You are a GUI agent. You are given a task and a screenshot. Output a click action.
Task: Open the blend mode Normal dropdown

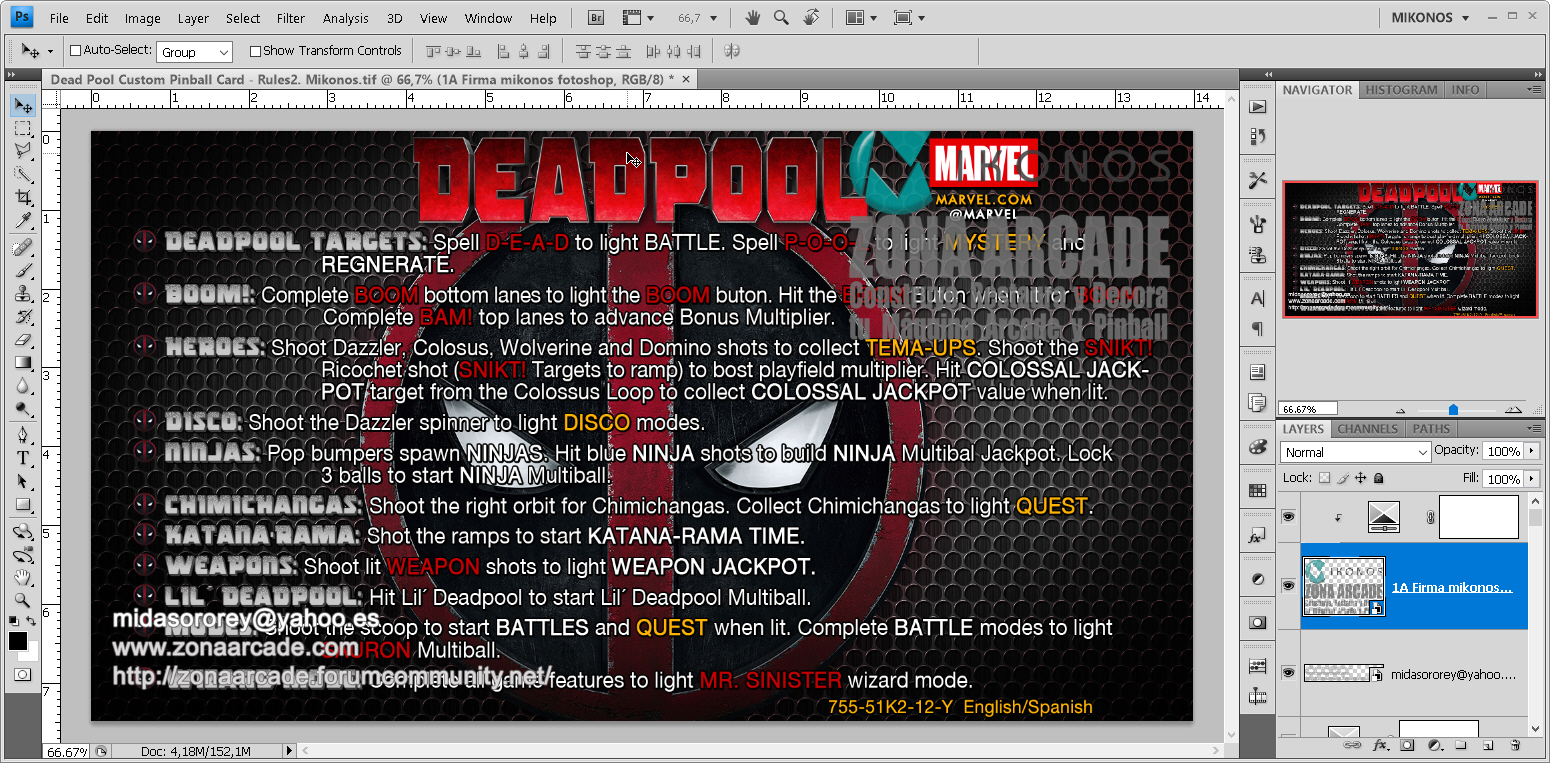pos(1355,453)
